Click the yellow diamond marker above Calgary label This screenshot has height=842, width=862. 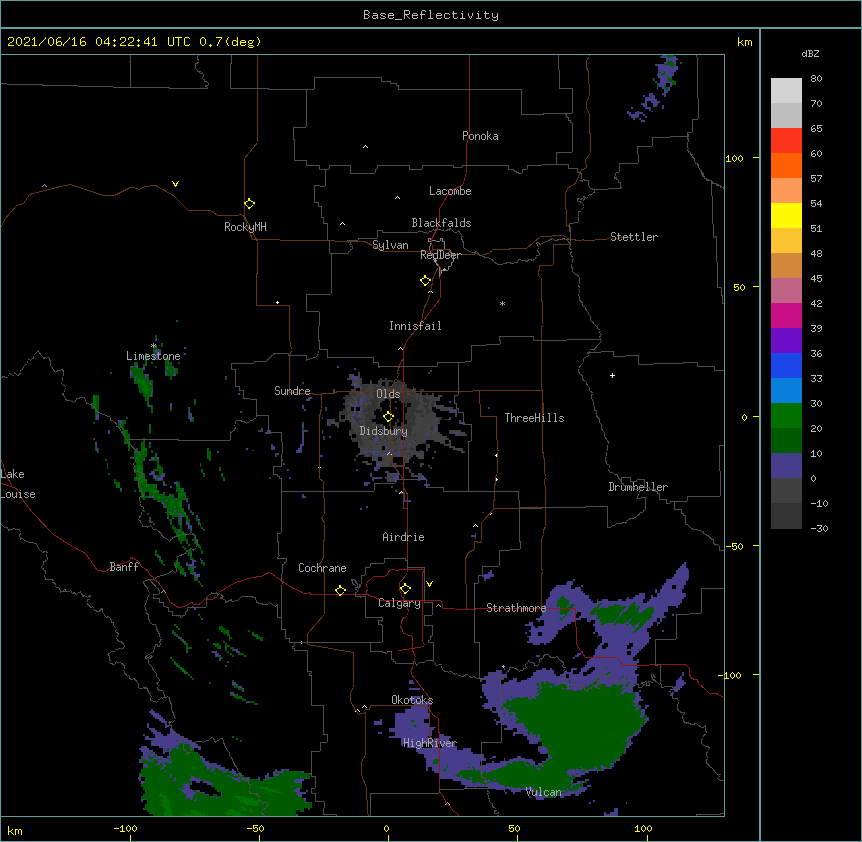tap(405, 589)
